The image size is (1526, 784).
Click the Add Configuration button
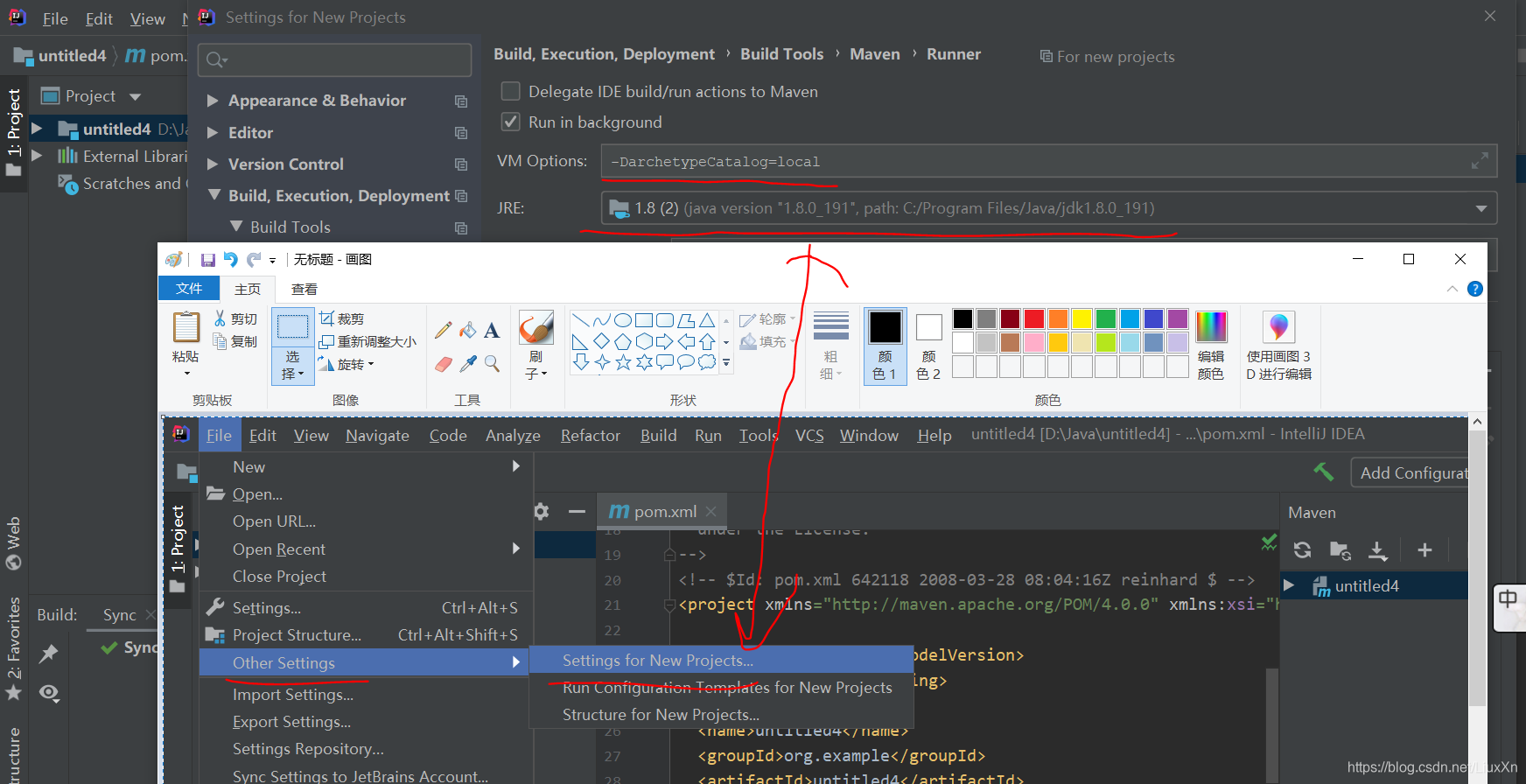[1410, 472]
